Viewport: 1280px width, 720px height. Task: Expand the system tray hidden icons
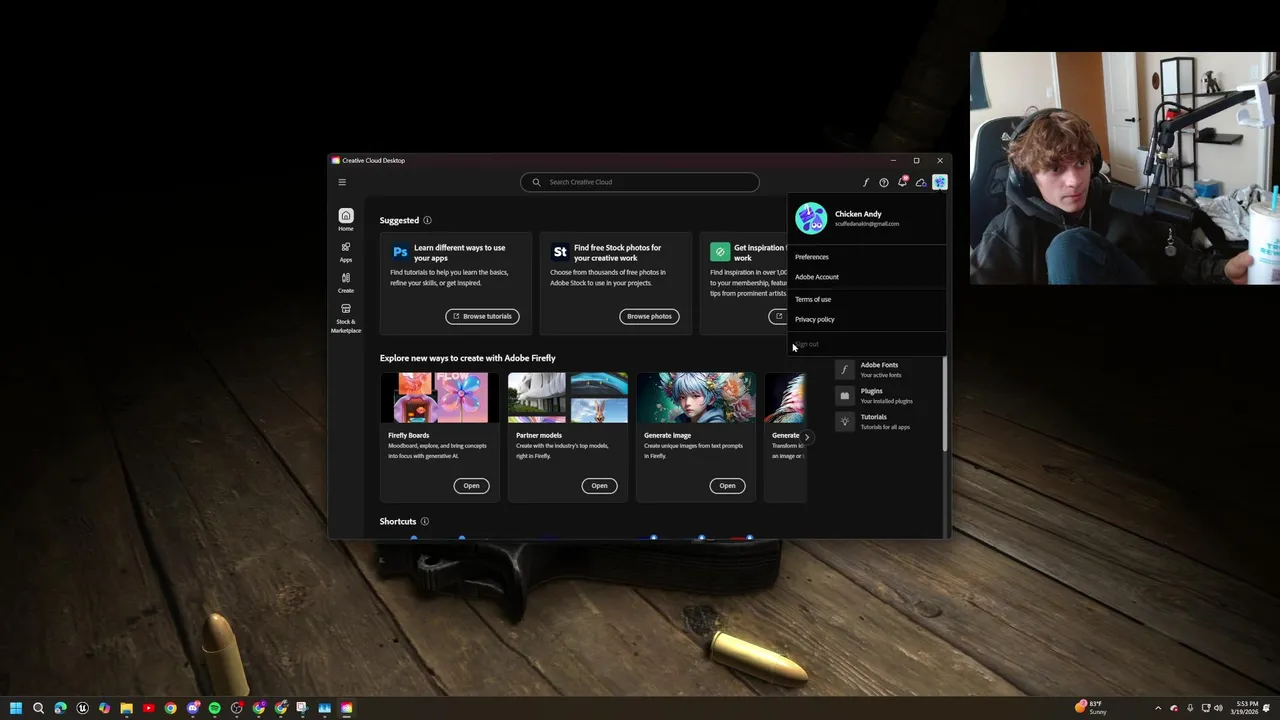pyautogui.click(x=1158, y=708)
